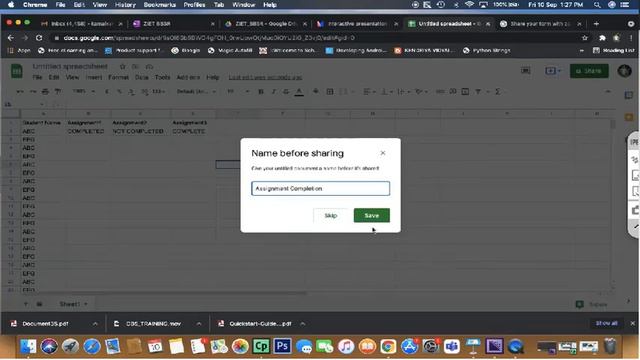Open the Sheet1 tab dropdown arrow
This screenshot has height=360, width=640.
point(86,304)
